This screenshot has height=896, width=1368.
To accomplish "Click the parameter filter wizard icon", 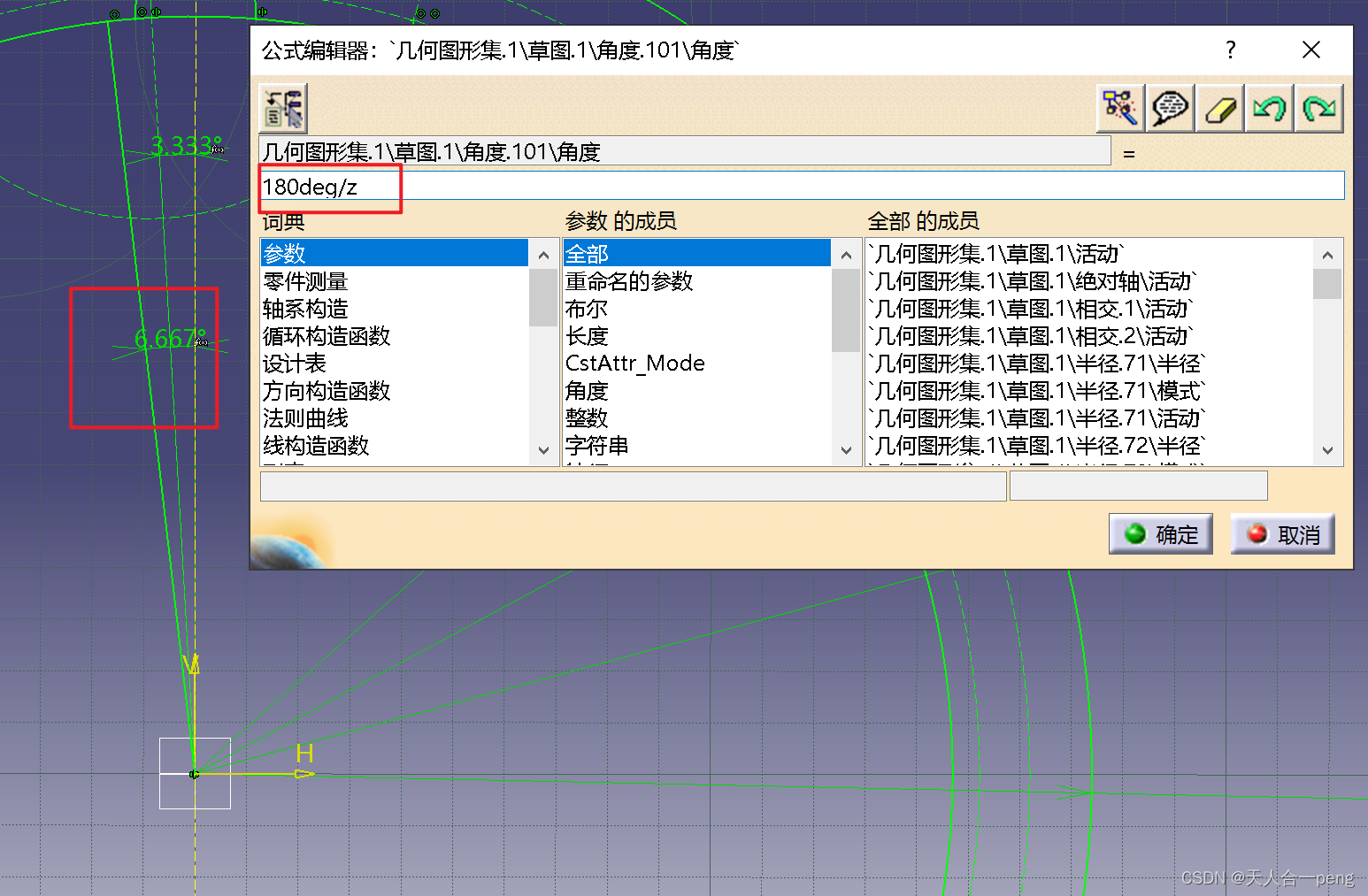I will coord(1119,108).
